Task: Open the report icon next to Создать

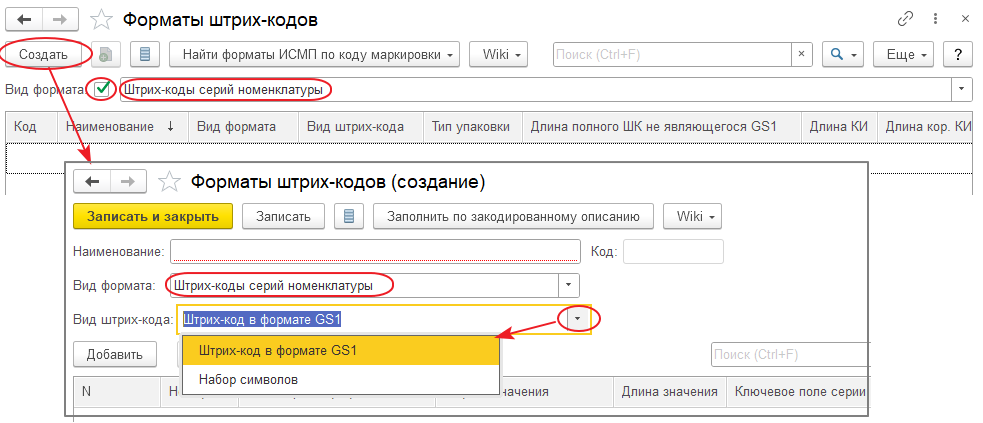Action: (x=147, y=54)
